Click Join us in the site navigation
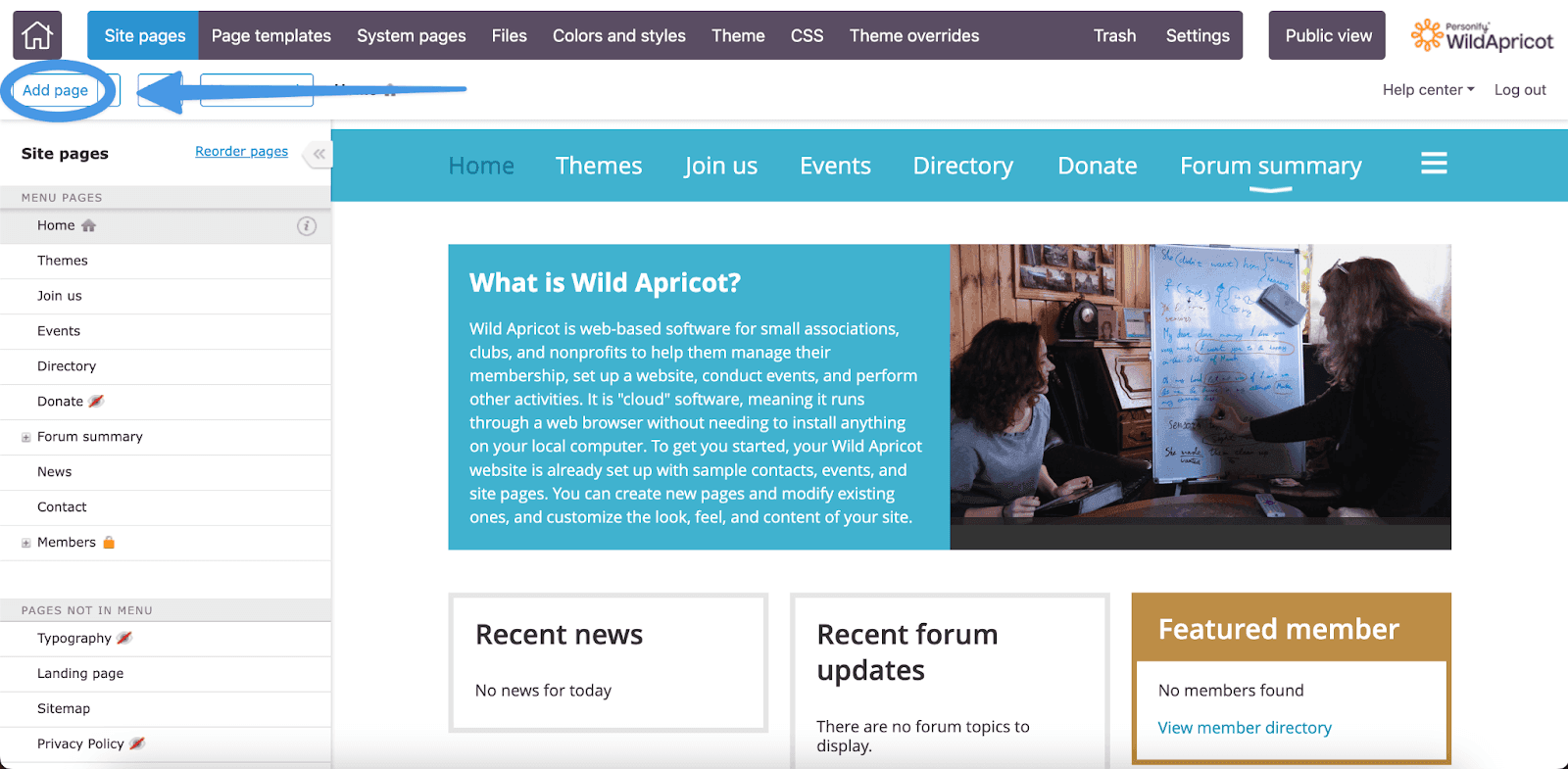1568x769 pixels. click(720, 166)
